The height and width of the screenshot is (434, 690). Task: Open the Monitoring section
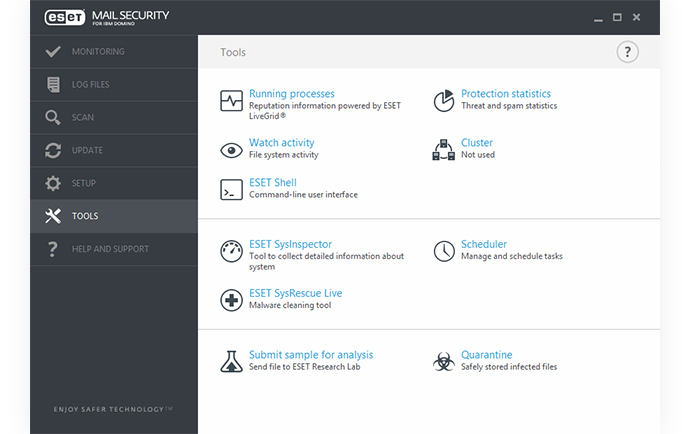click(114, 51)
